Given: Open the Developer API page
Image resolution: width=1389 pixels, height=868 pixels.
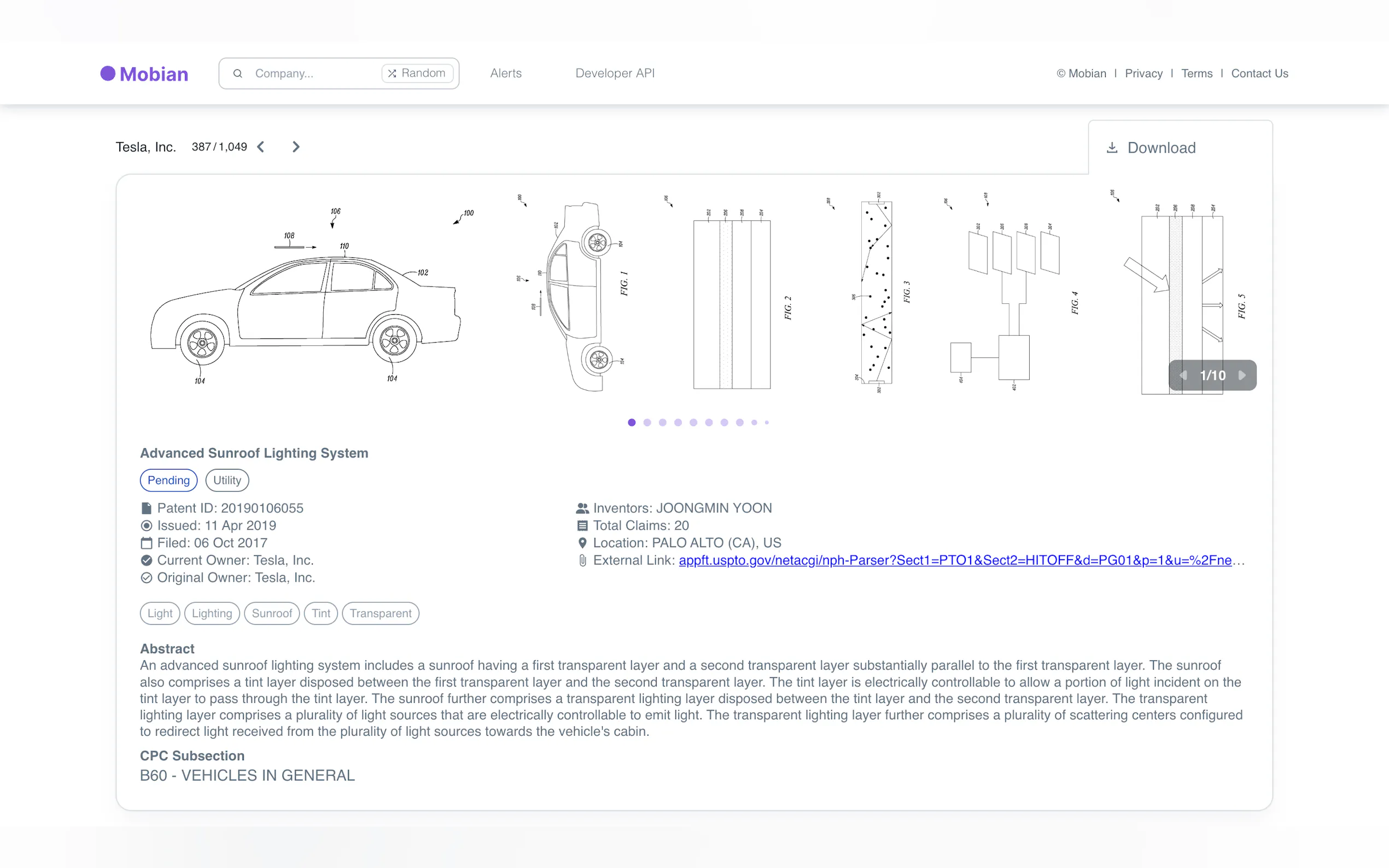Looking at the screenshot, I should tap(615, 73).
